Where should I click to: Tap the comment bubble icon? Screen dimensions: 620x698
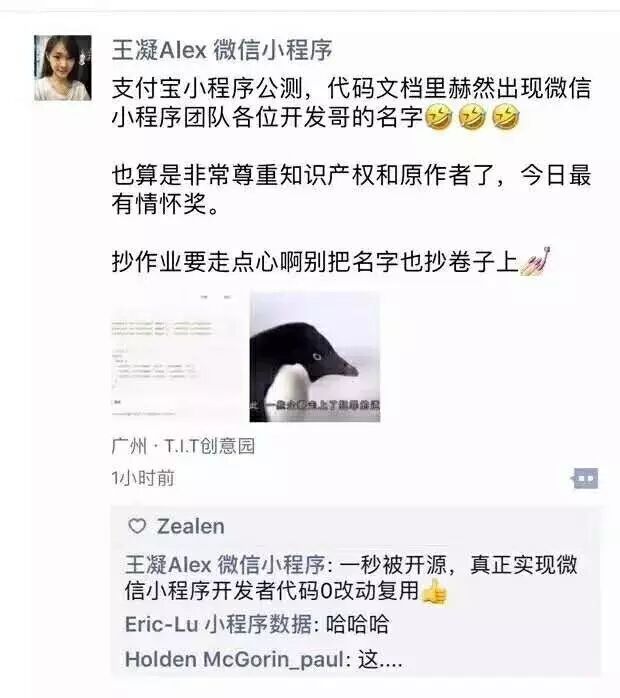click(x=585, y=479)
